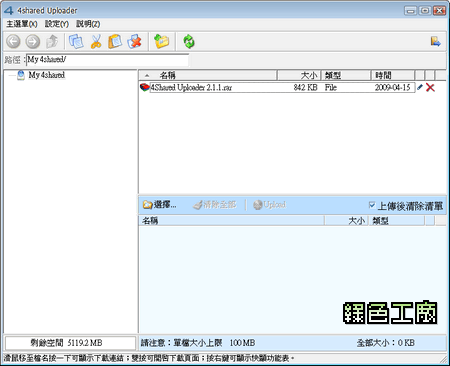The height and width of the screenshot is (366, 450).
Task: Click the My 4shared drive icon in tree
Action: click(x=21, y=75)
